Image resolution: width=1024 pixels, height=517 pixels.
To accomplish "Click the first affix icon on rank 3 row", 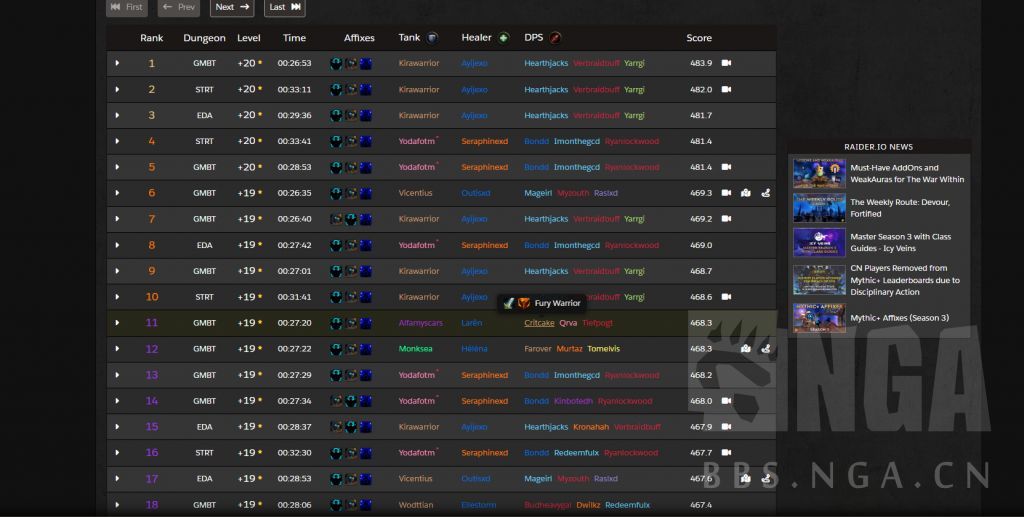I will point(336,115).
